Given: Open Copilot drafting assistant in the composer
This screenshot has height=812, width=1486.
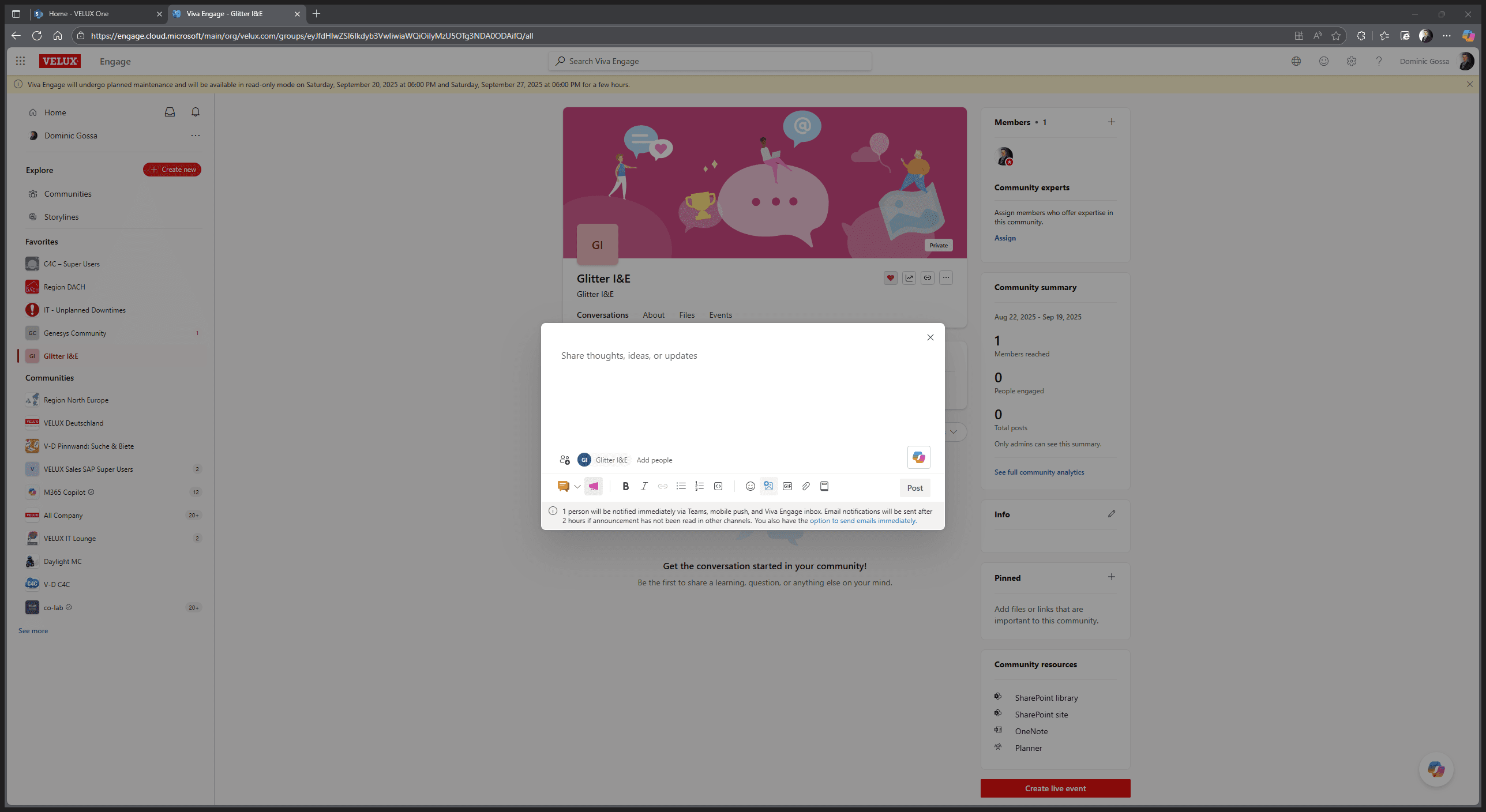Looking at the screenshot, I should tap(918, 457).
